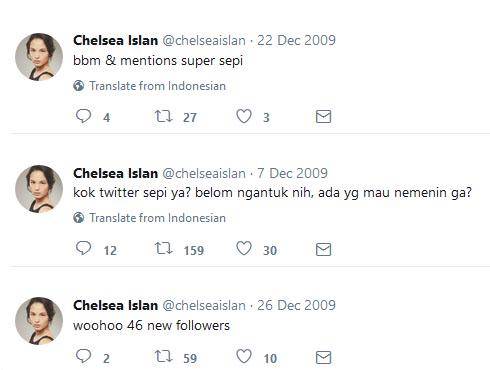
Task: Reply to the 7 Dec 2009 tweet
Action: 83,249
